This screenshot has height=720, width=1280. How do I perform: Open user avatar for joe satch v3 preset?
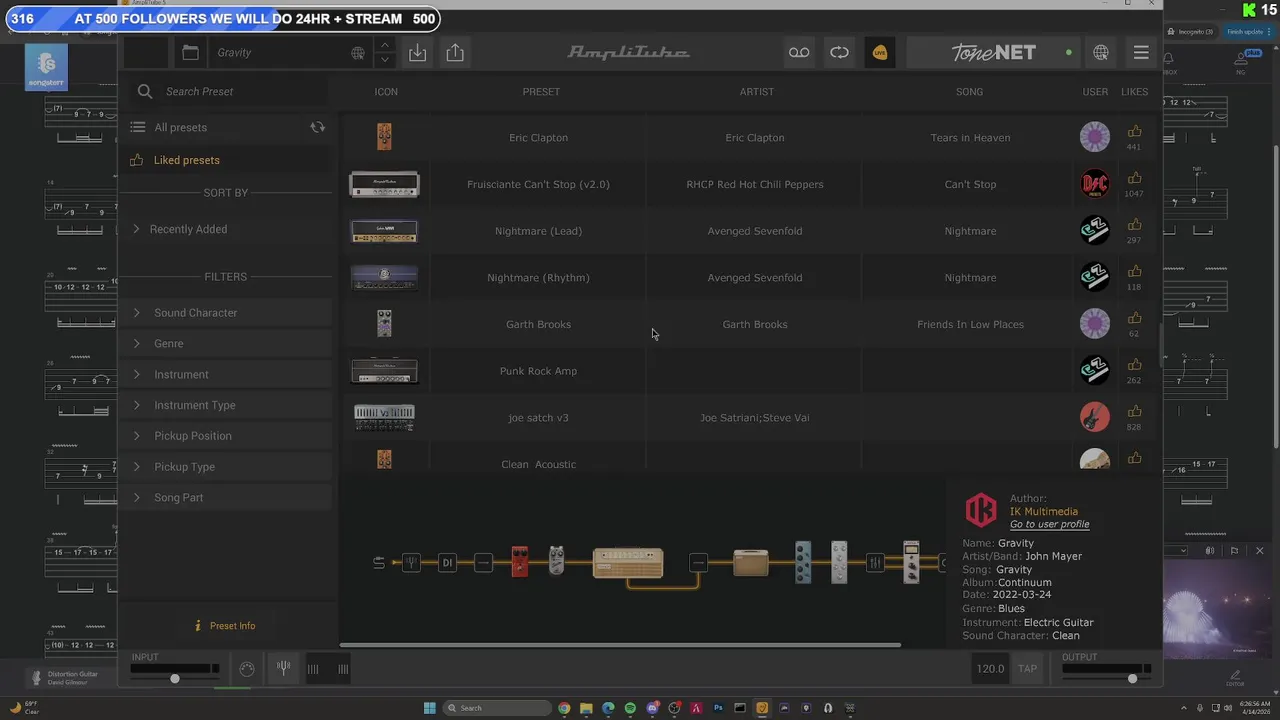[x=1095, y=417]
